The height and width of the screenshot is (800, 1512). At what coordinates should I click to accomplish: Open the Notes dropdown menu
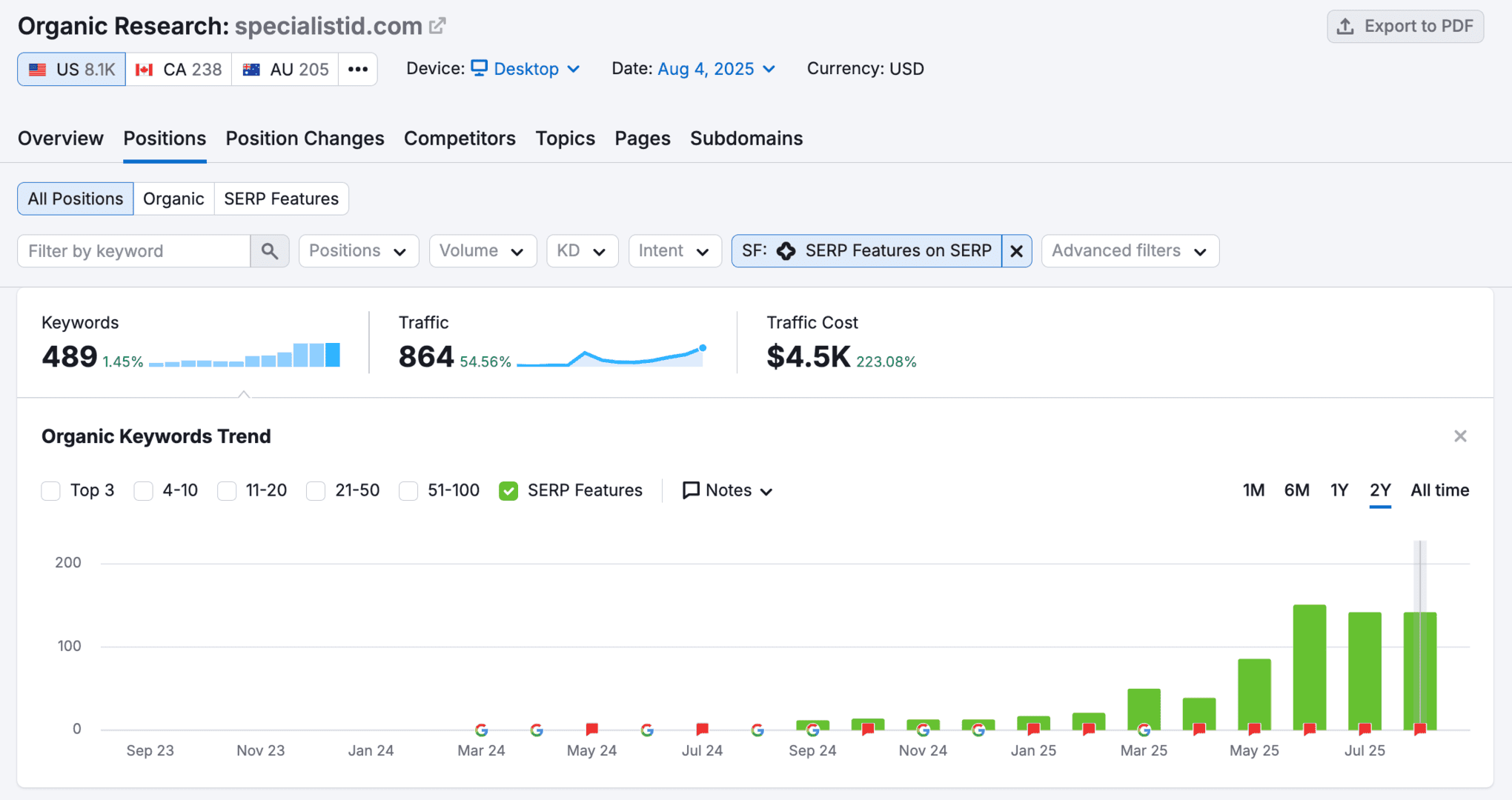pos(728,490)
